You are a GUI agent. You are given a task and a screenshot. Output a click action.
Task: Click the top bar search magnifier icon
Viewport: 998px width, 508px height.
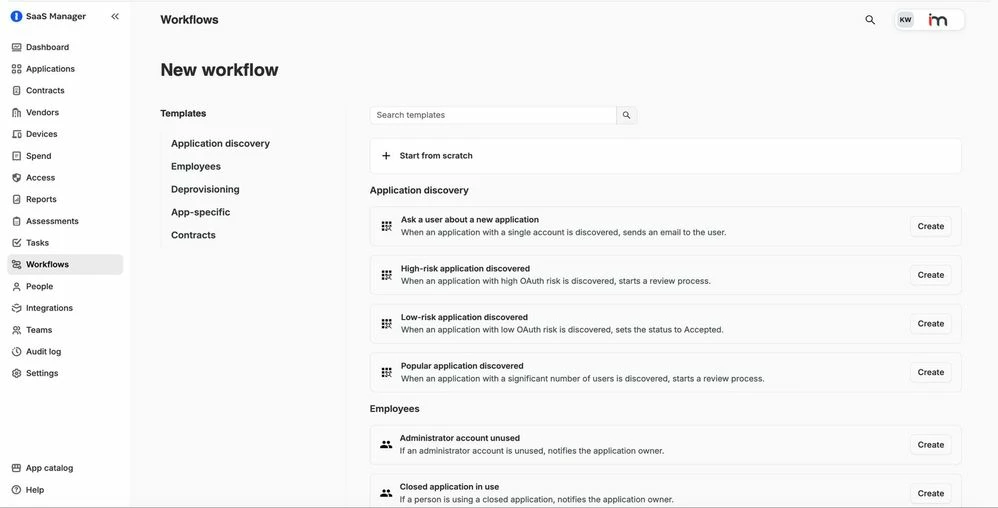click(x=870, y=20)
